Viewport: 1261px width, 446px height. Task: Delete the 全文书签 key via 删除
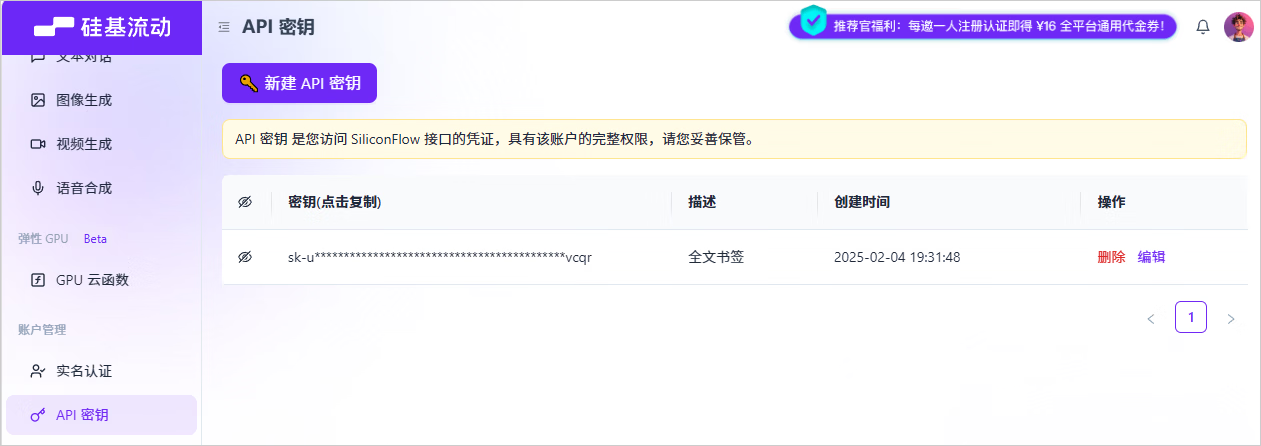[x=1111, y=257]
